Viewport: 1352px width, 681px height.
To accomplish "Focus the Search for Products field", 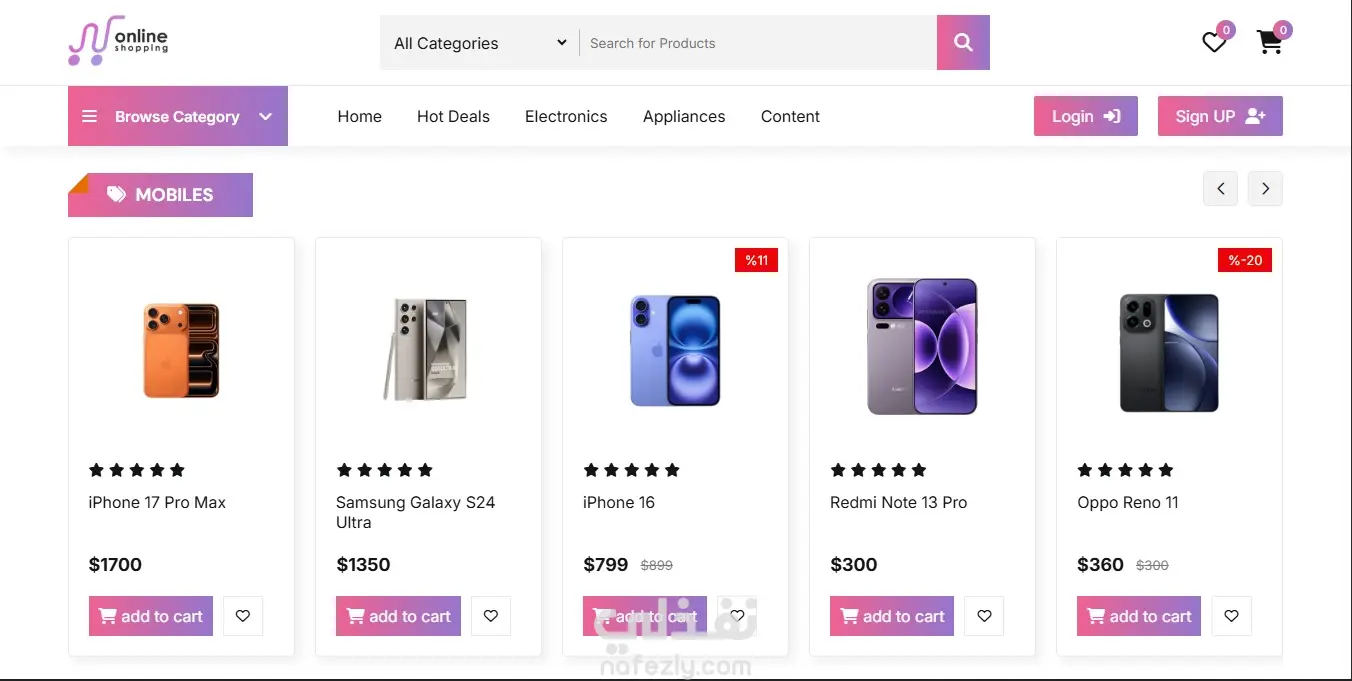I will (758, 43).
